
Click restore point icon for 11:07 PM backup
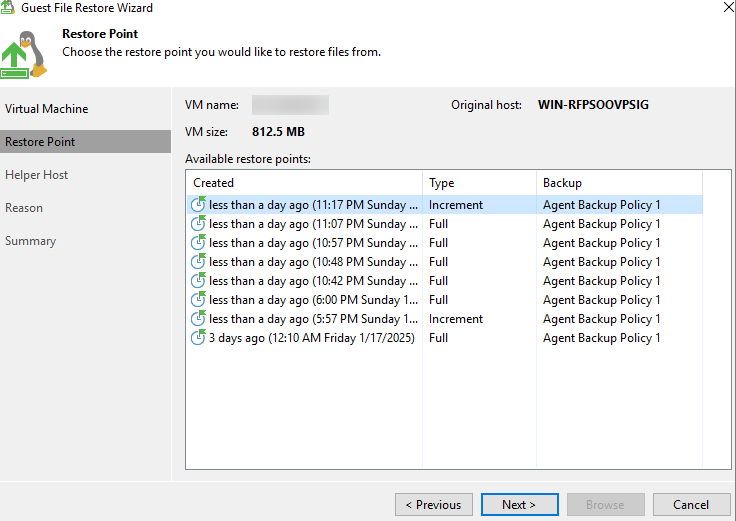coord(198,224)
